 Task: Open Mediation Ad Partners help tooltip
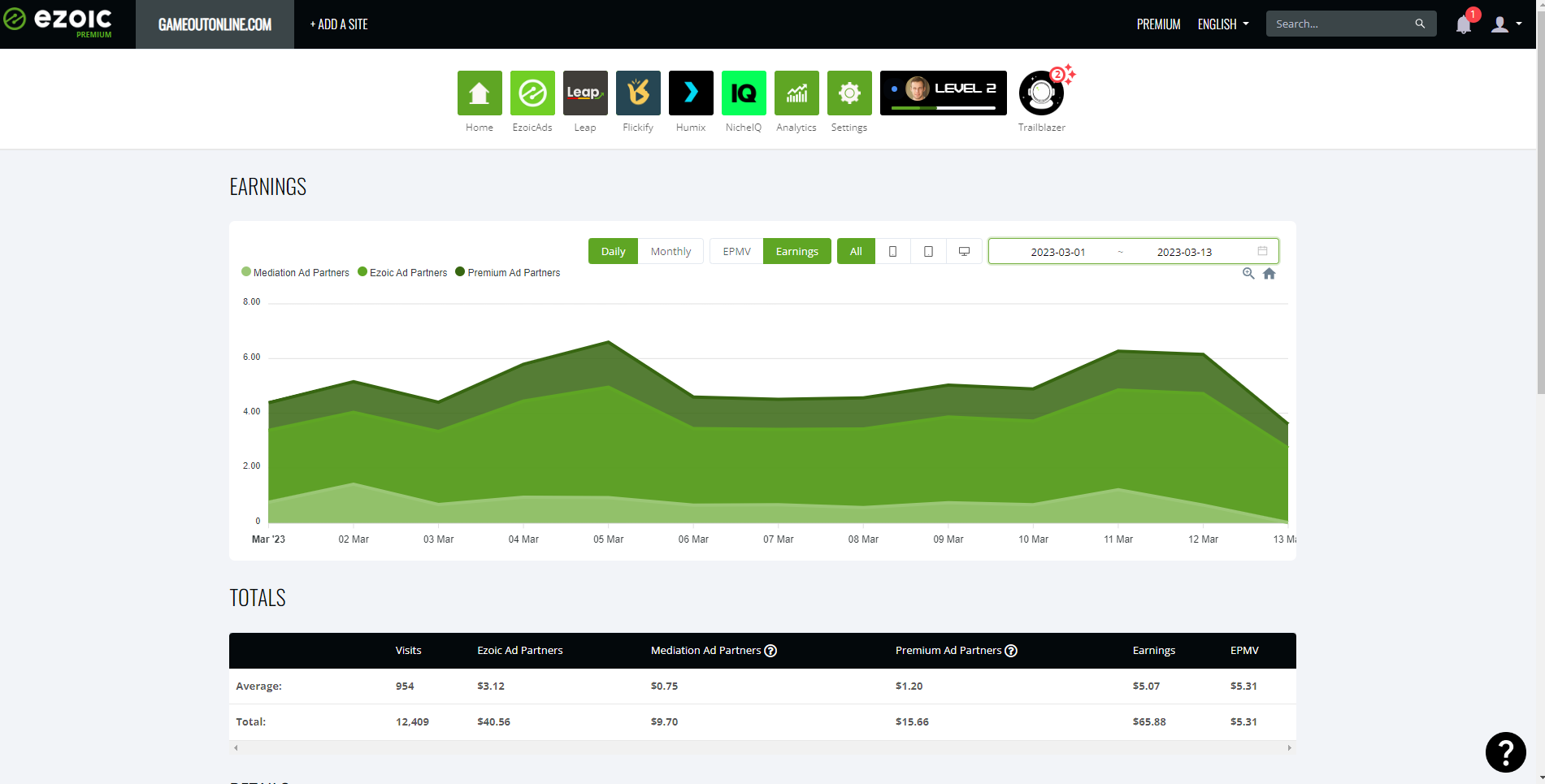click(x=770, y=651)
